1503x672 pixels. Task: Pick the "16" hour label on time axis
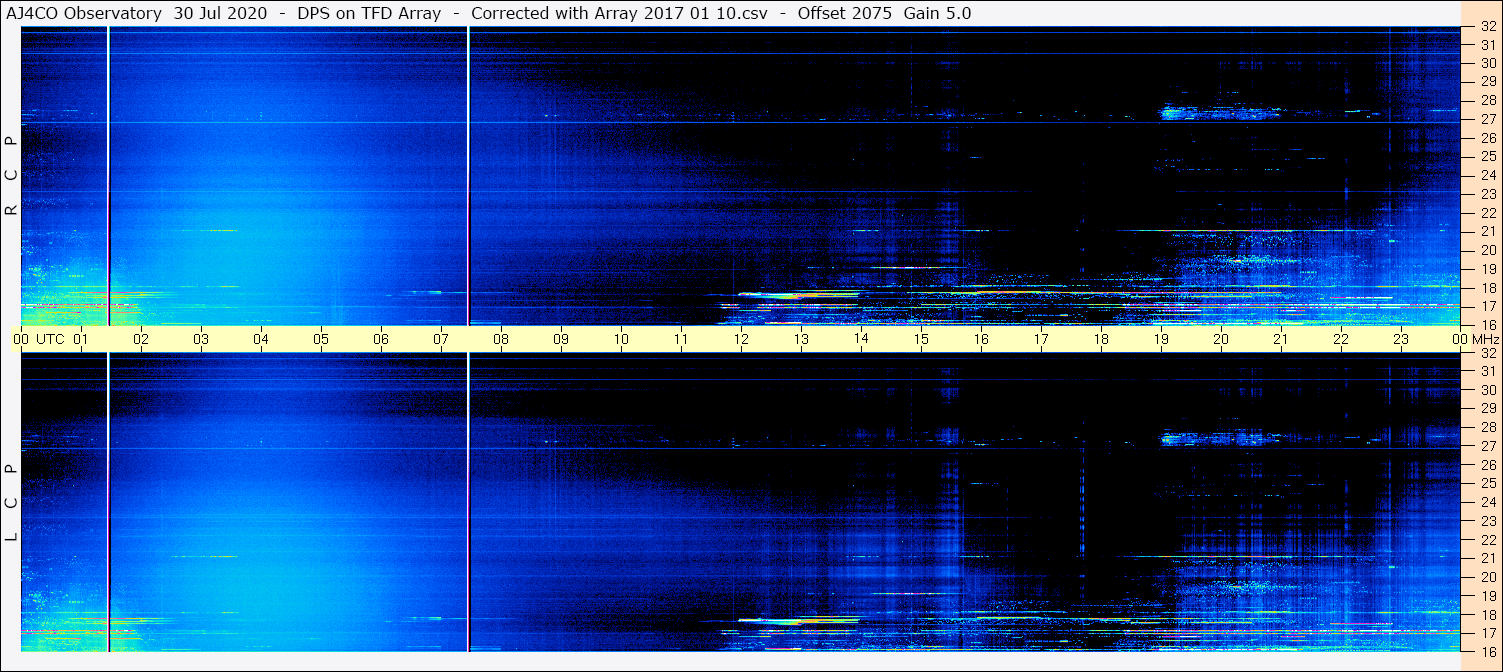[x=981, y=339]
